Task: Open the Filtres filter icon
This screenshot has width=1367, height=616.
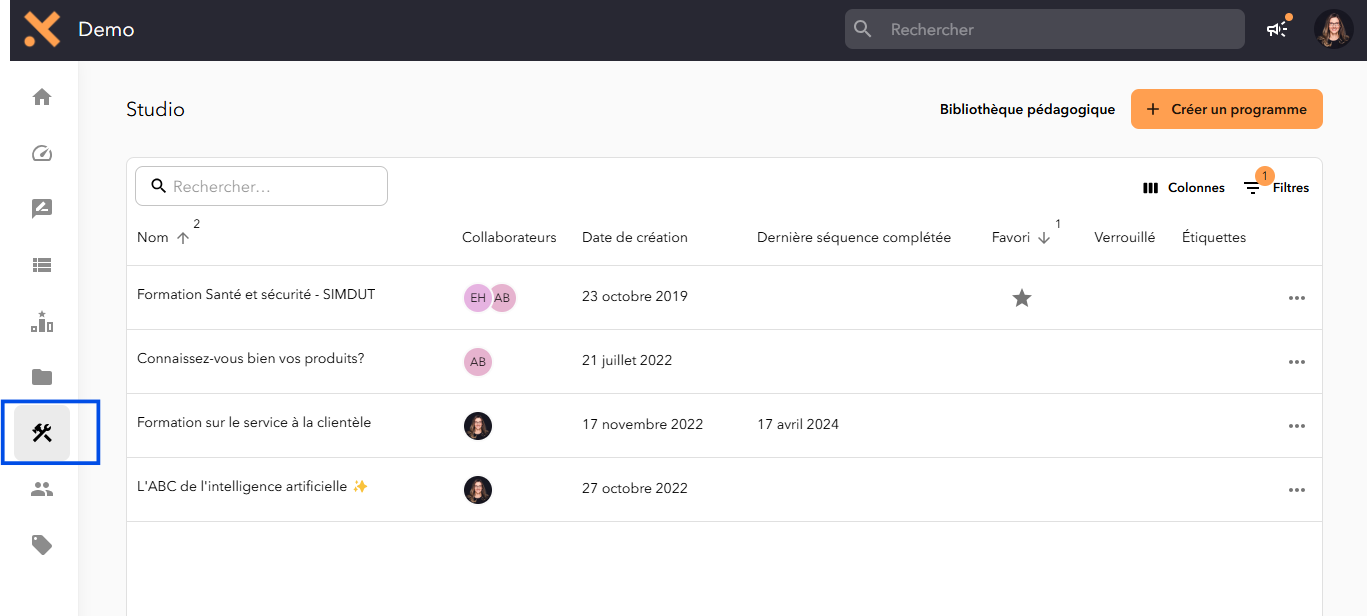Action: point(1276,187)
